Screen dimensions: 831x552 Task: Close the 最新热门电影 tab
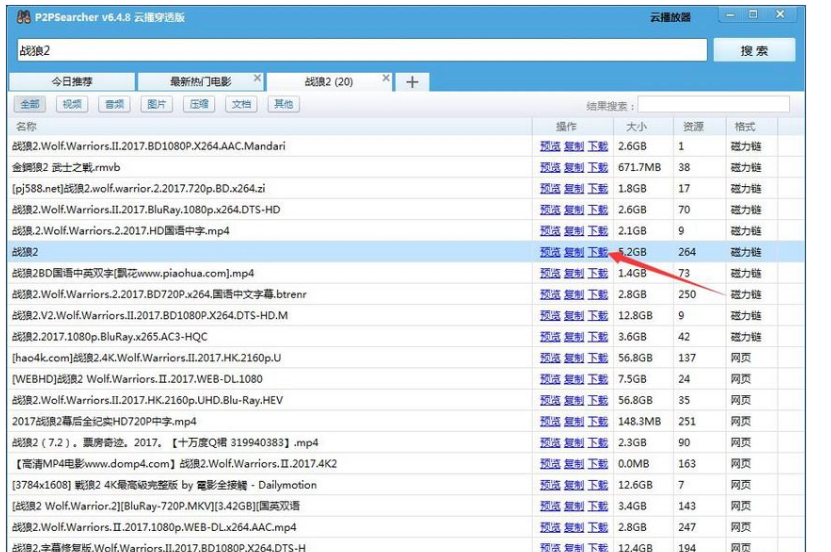click(x=256, y=77)
